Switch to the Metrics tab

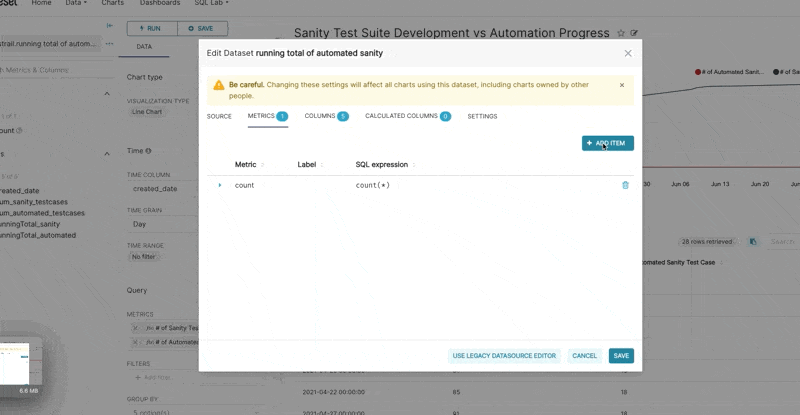[x=268, y=116]
